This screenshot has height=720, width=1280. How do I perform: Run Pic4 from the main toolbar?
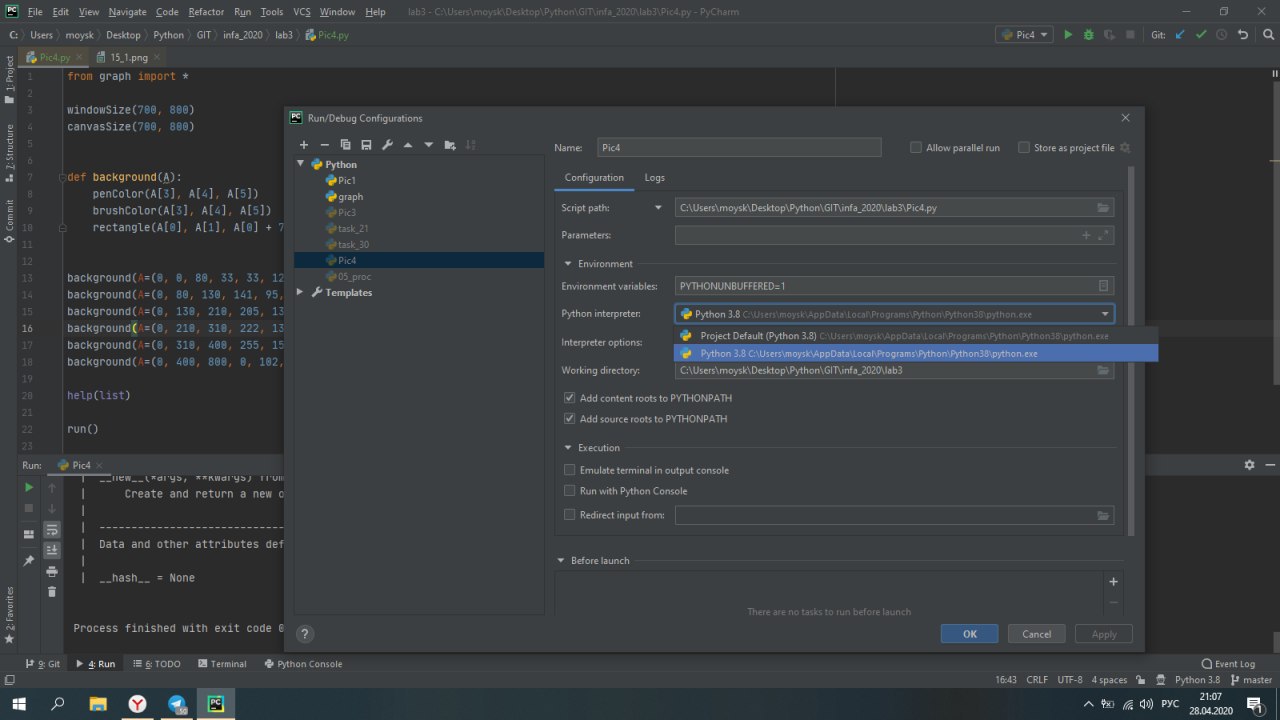[1068, 34]
